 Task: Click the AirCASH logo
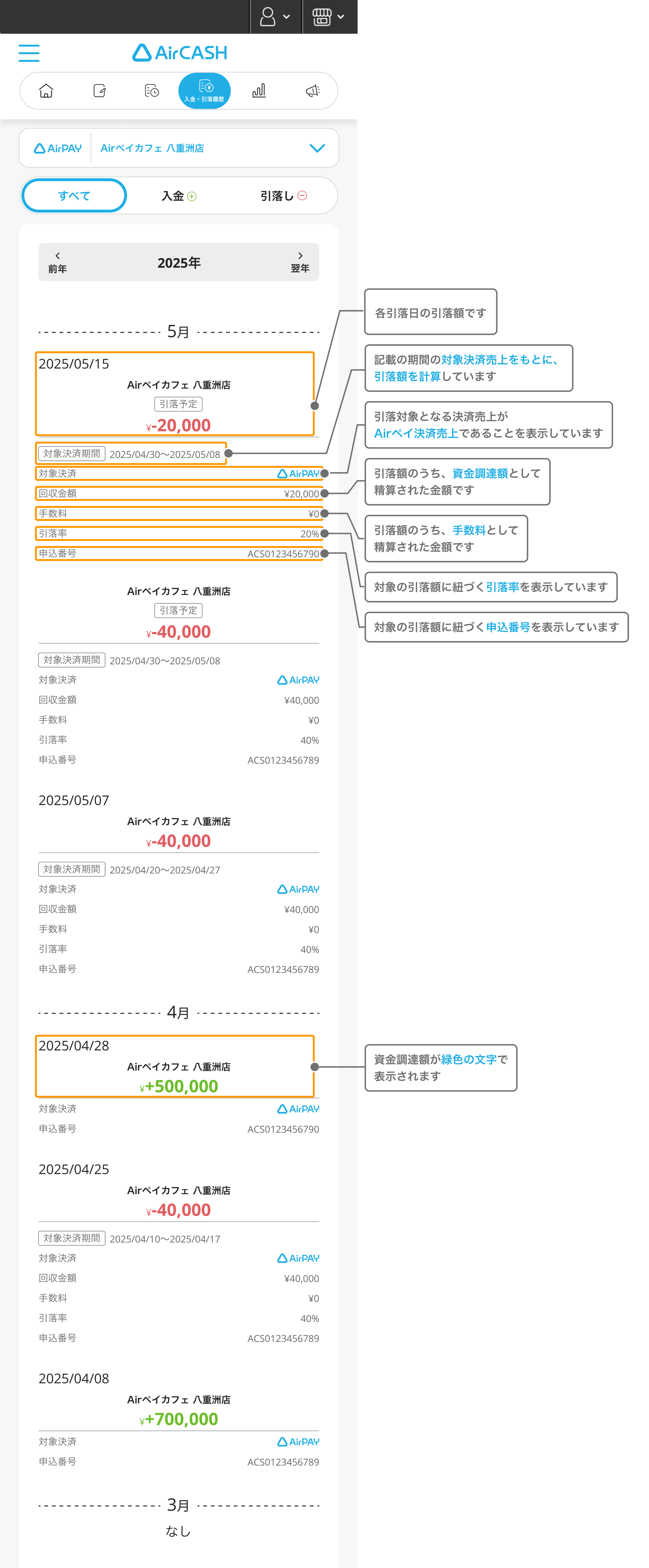[179, 52]
